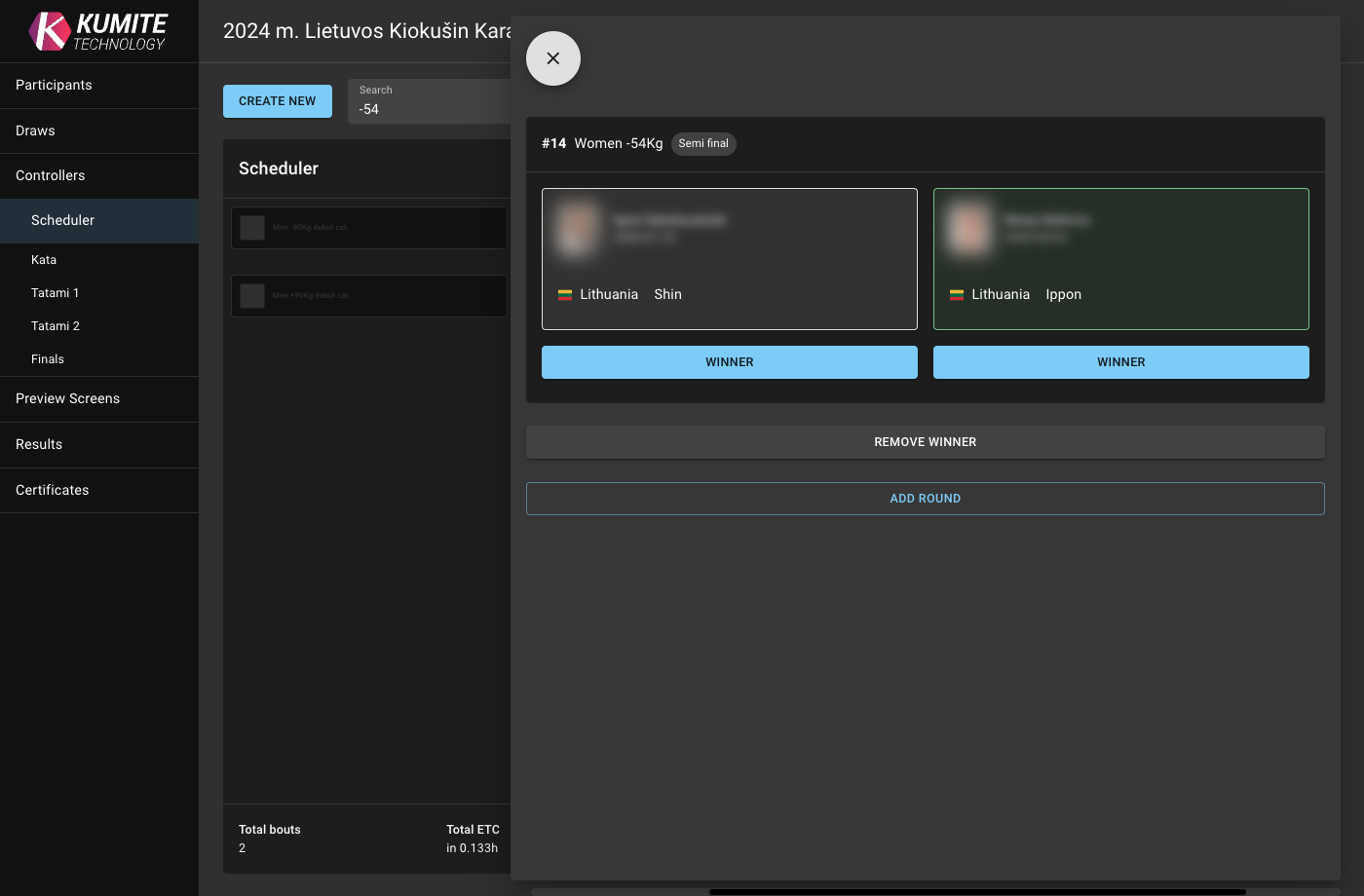The height and width of the screenshot is (896, 1364).
Task: Click the Search field containing -54
Action: point(429,101)
